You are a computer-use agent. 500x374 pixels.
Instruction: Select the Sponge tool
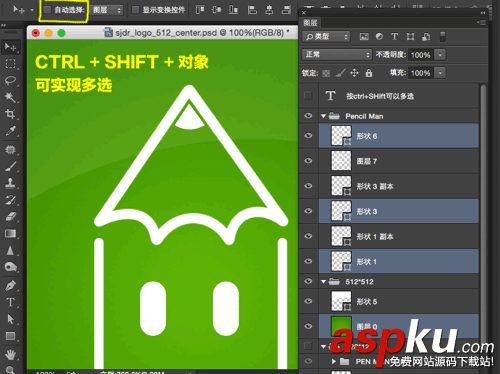point(11,267)
